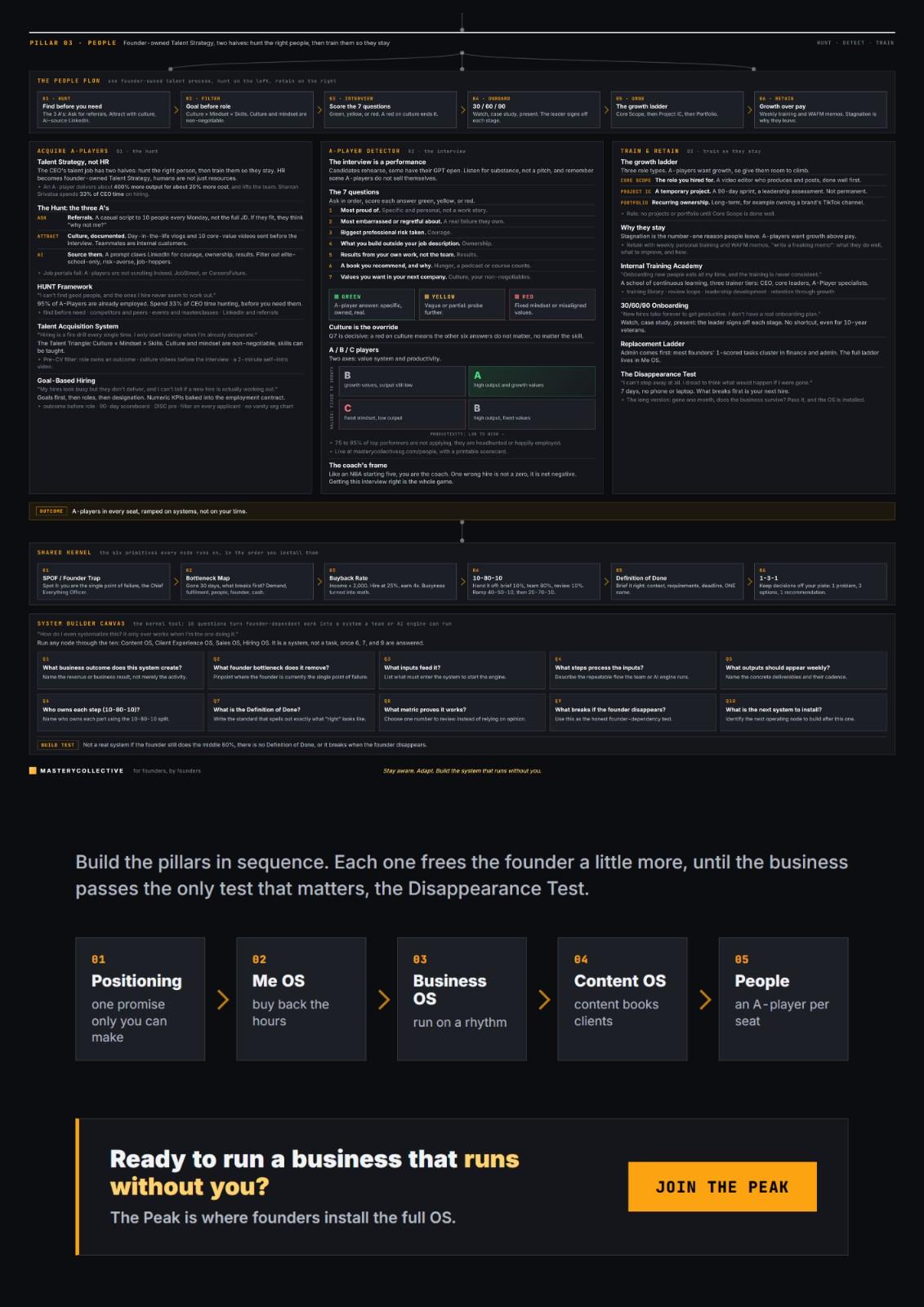Click the arrow after SPOF / Founder Trap card
This screenshot has width=924, height=1307.
click(176, 582)
